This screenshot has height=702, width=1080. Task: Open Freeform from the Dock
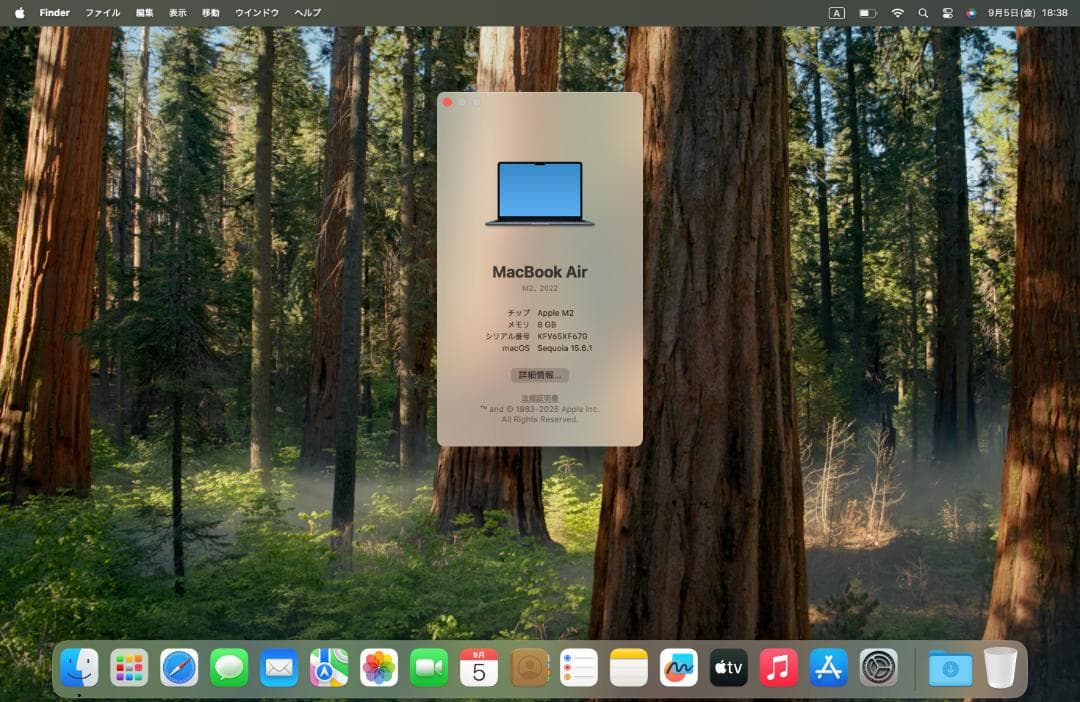[679, 666]
